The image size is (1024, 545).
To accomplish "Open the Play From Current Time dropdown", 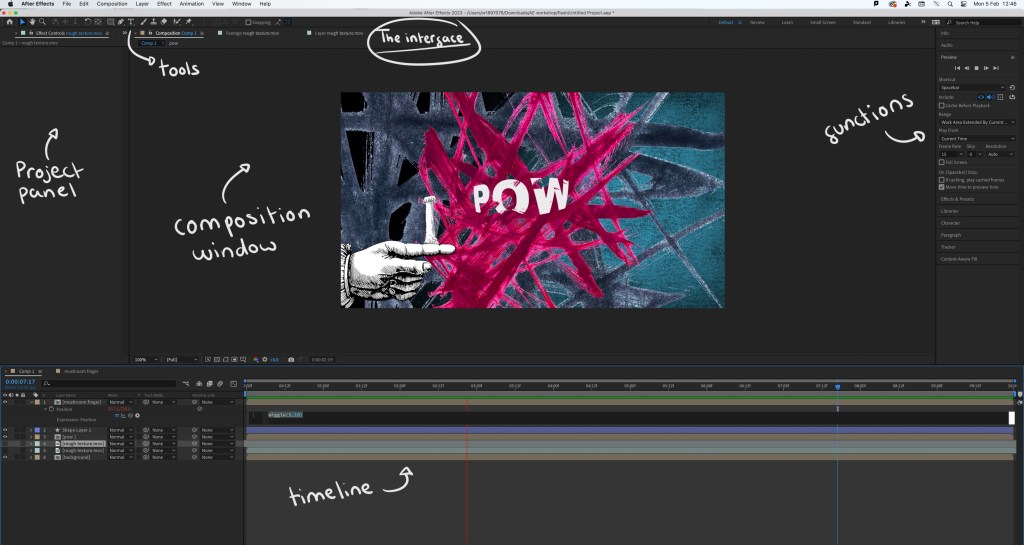I will tap(976, 138).
